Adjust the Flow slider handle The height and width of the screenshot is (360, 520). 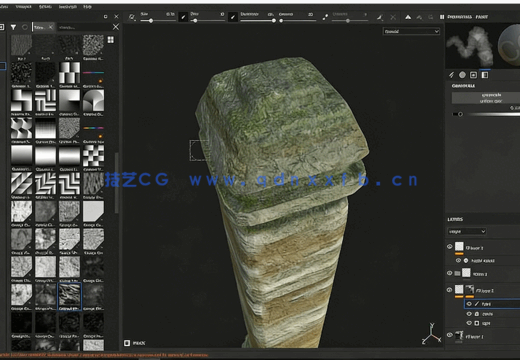[195, 21]
